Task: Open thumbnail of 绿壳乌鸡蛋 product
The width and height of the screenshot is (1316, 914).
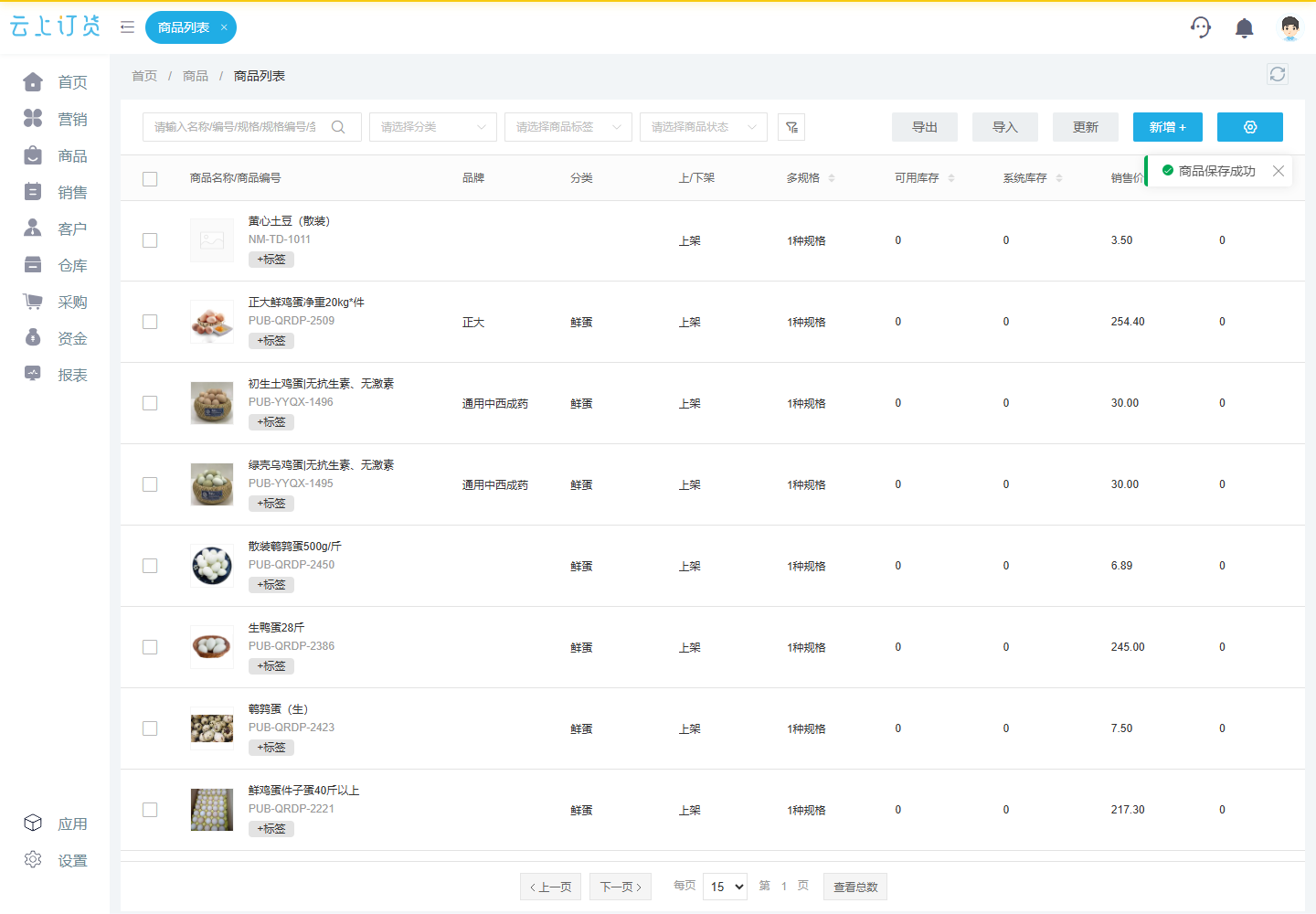Action: click(x=212, y=484)
